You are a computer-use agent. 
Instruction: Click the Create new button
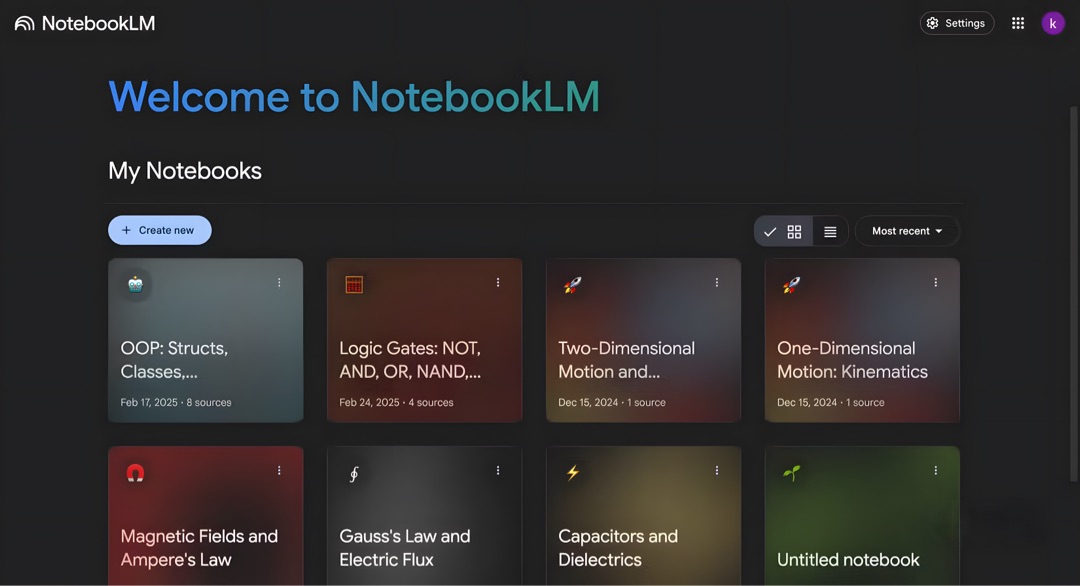(160, 230)
